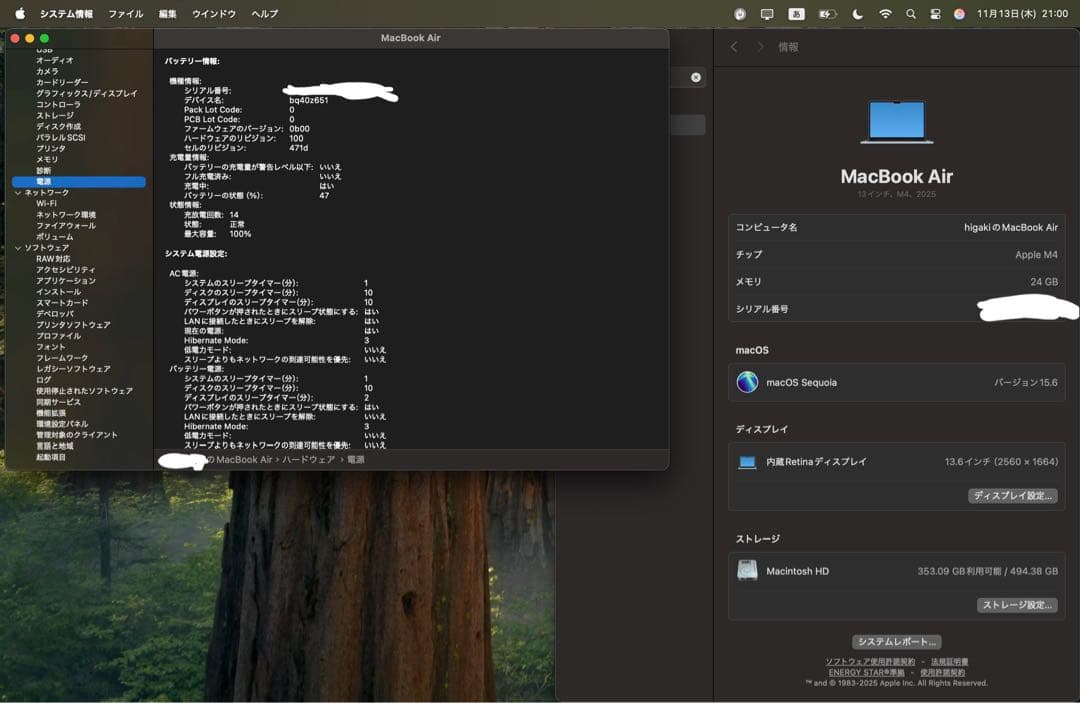Open the ウインドウ menu
Image resolution: width=1080 pixels, height=703 pixels.
tap(214, 14)
